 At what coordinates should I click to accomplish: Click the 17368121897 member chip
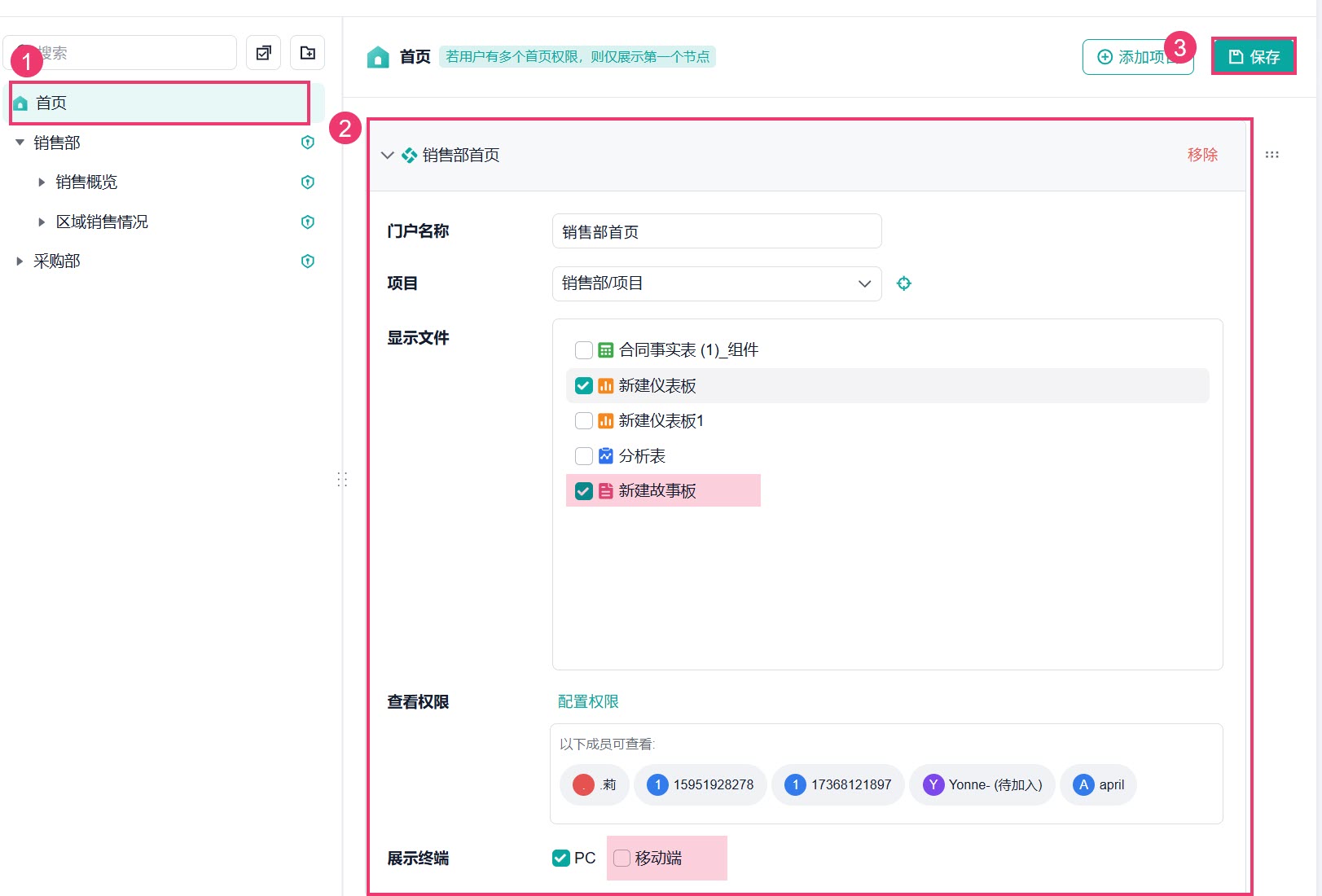coord(838,785)
